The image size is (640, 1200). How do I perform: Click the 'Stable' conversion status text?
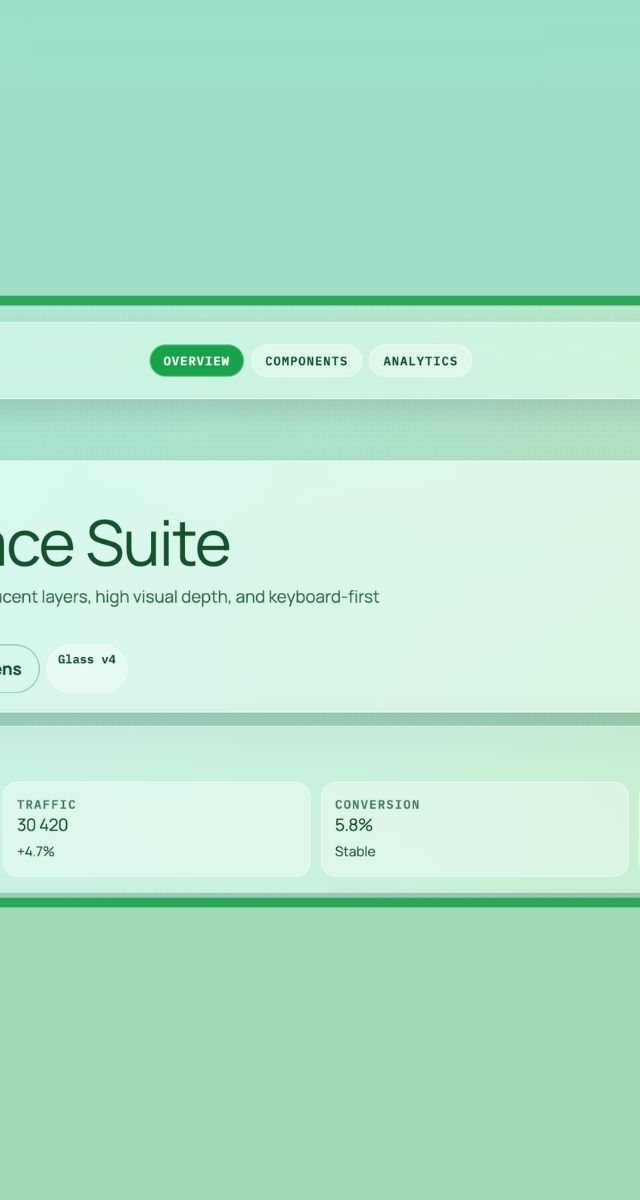tap(355, 851)
